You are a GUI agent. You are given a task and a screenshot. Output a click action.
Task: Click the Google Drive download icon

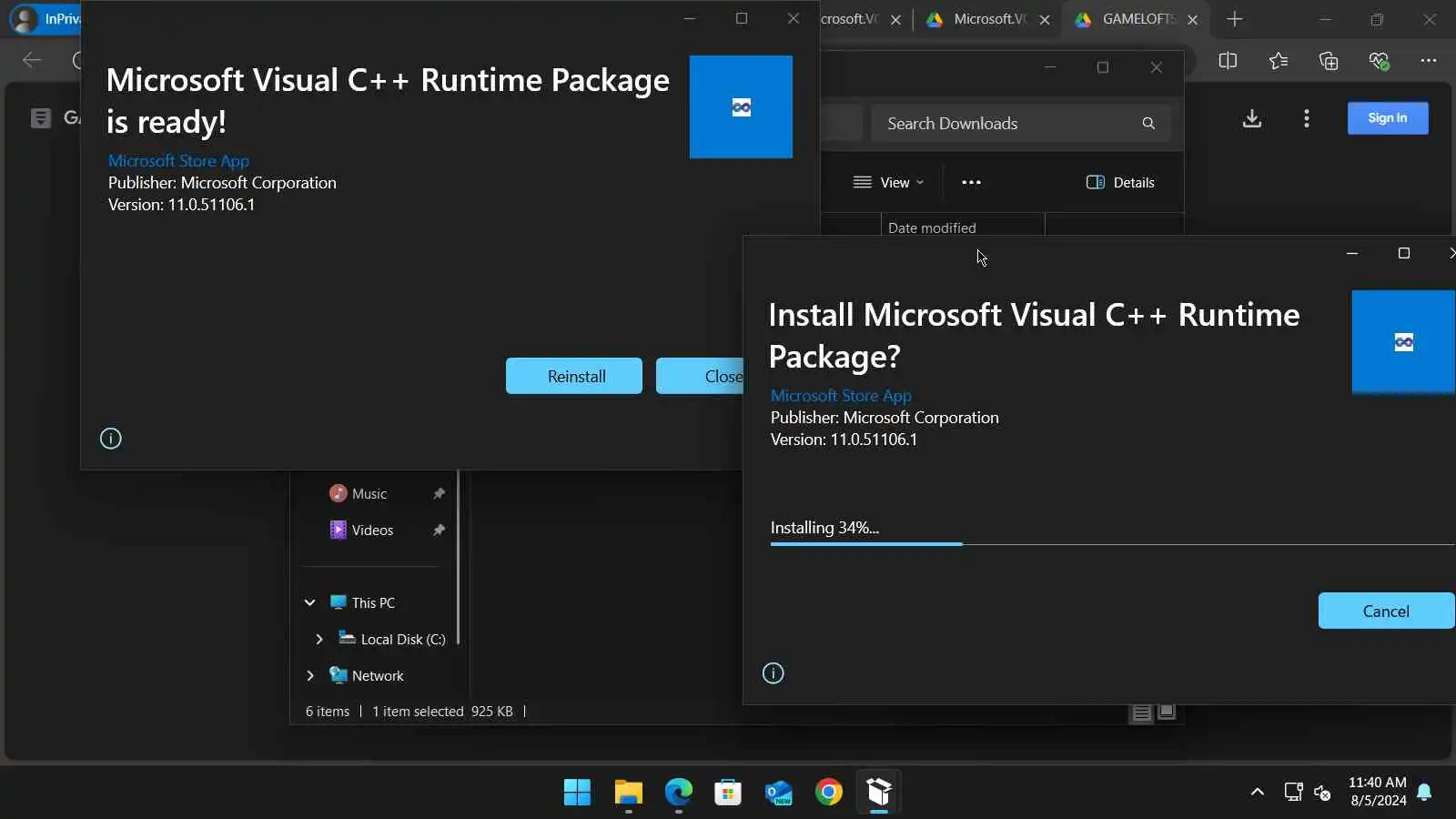coord(1252,118)
